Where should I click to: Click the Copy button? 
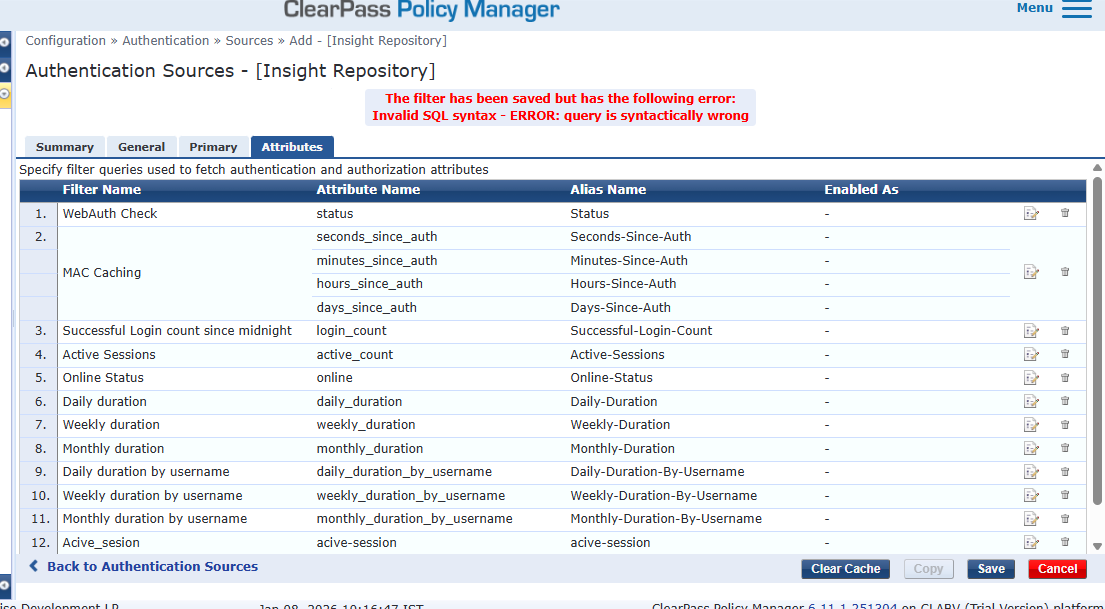(928, 569)
